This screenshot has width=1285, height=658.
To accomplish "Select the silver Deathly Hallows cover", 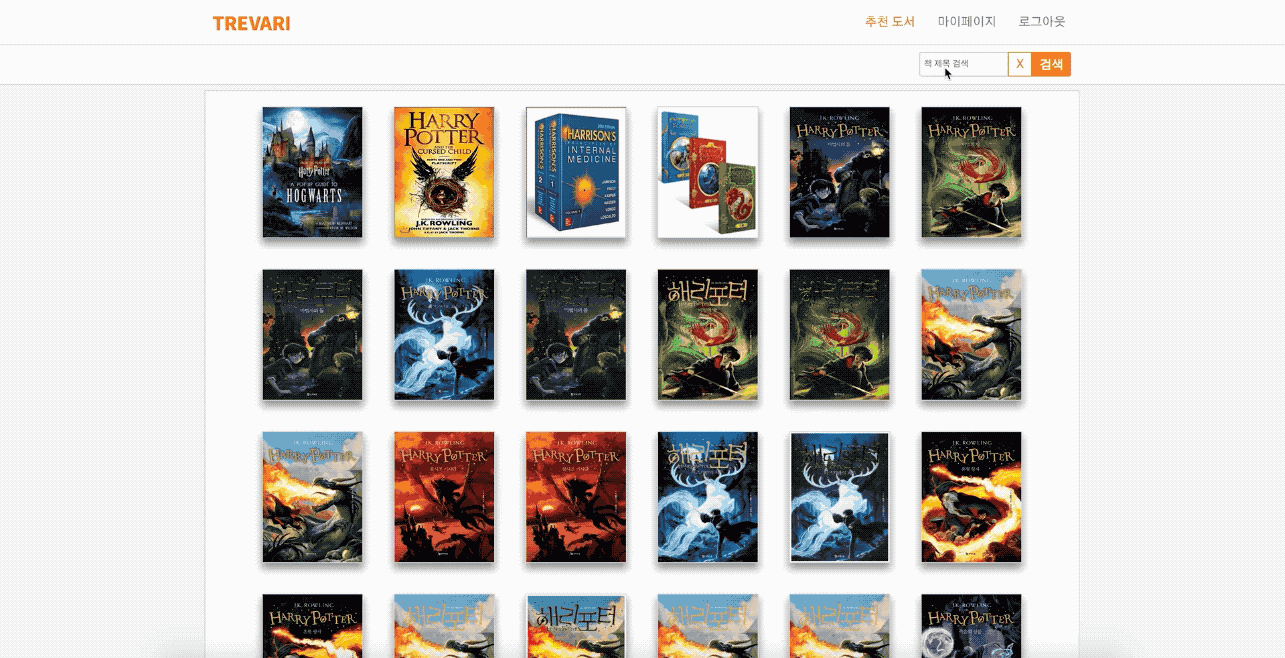I will click(x=971, y=626).
